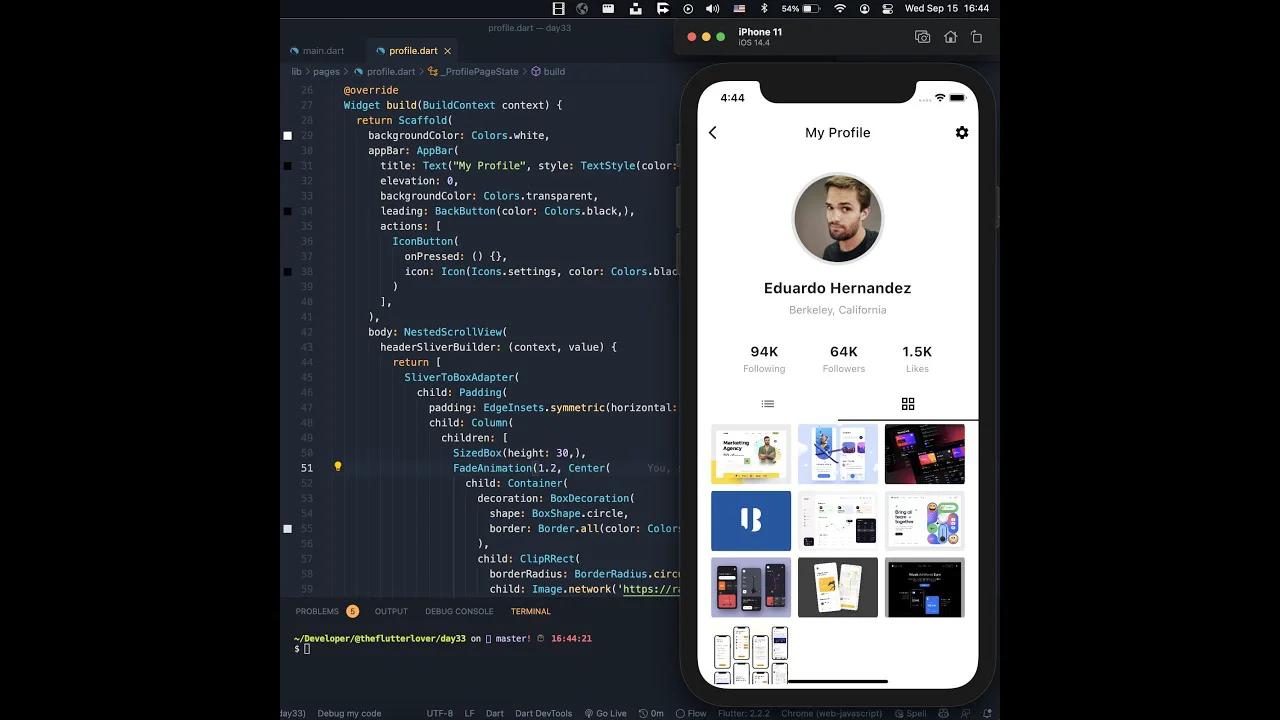The image size is (1280, 720).
Task: Click the Bluetooth icon in the menu bar
Action: (763, 8)
